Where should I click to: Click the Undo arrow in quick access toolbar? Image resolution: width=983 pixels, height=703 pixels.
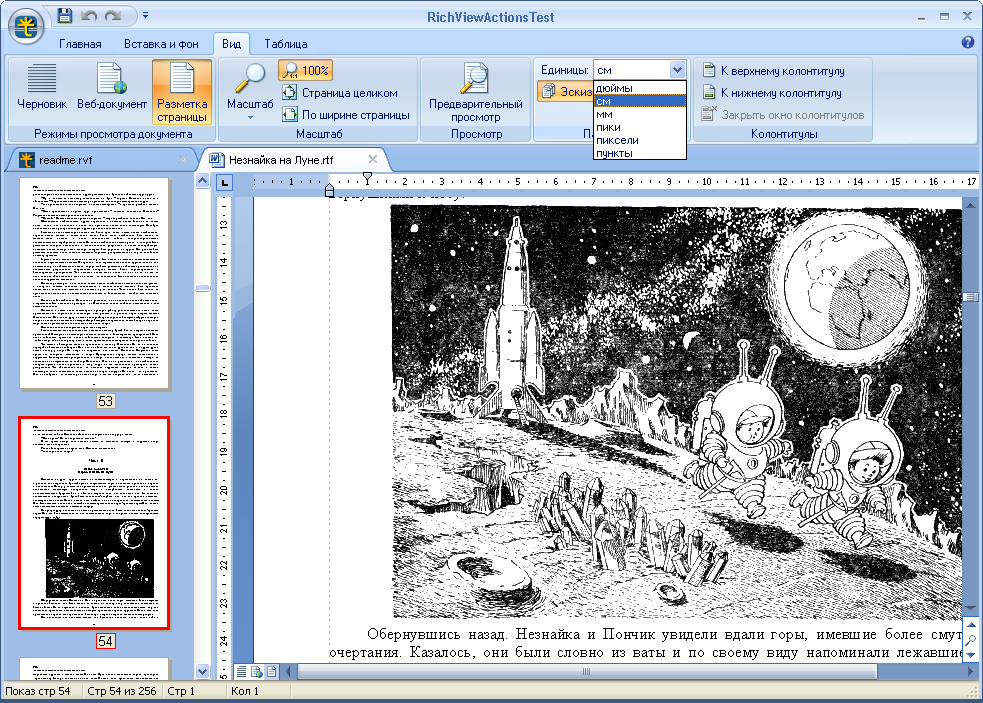89,16
